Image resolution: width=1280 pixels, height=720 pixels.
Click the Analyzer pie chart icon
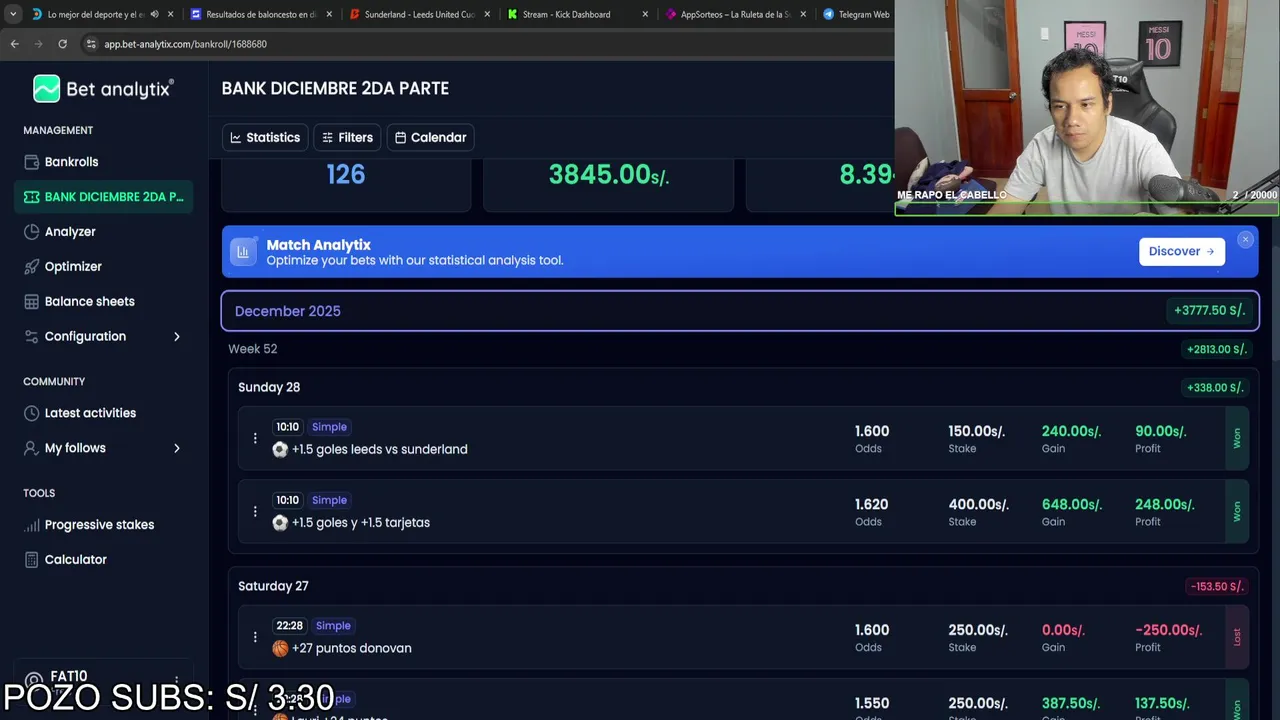point(32,232)
